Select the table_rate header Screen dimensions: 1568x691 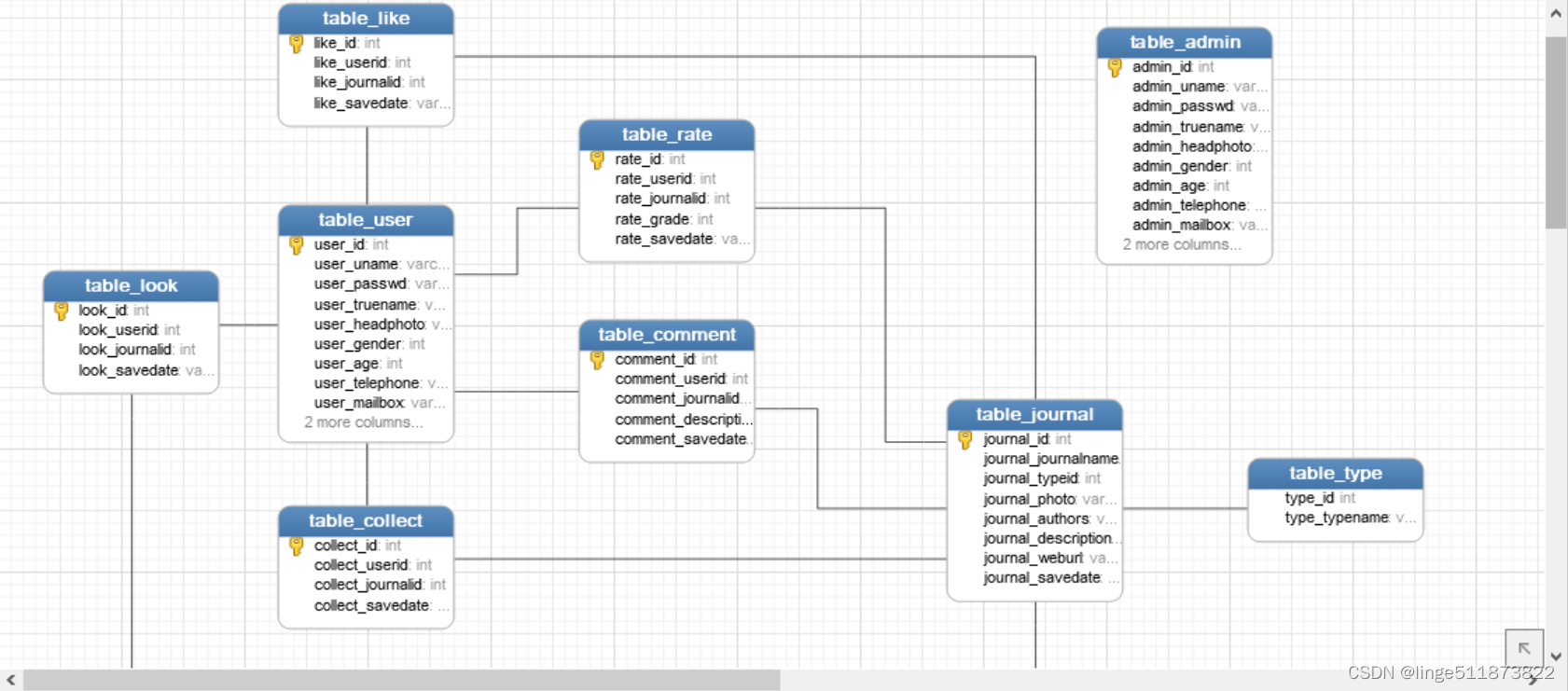coord(667,135)
